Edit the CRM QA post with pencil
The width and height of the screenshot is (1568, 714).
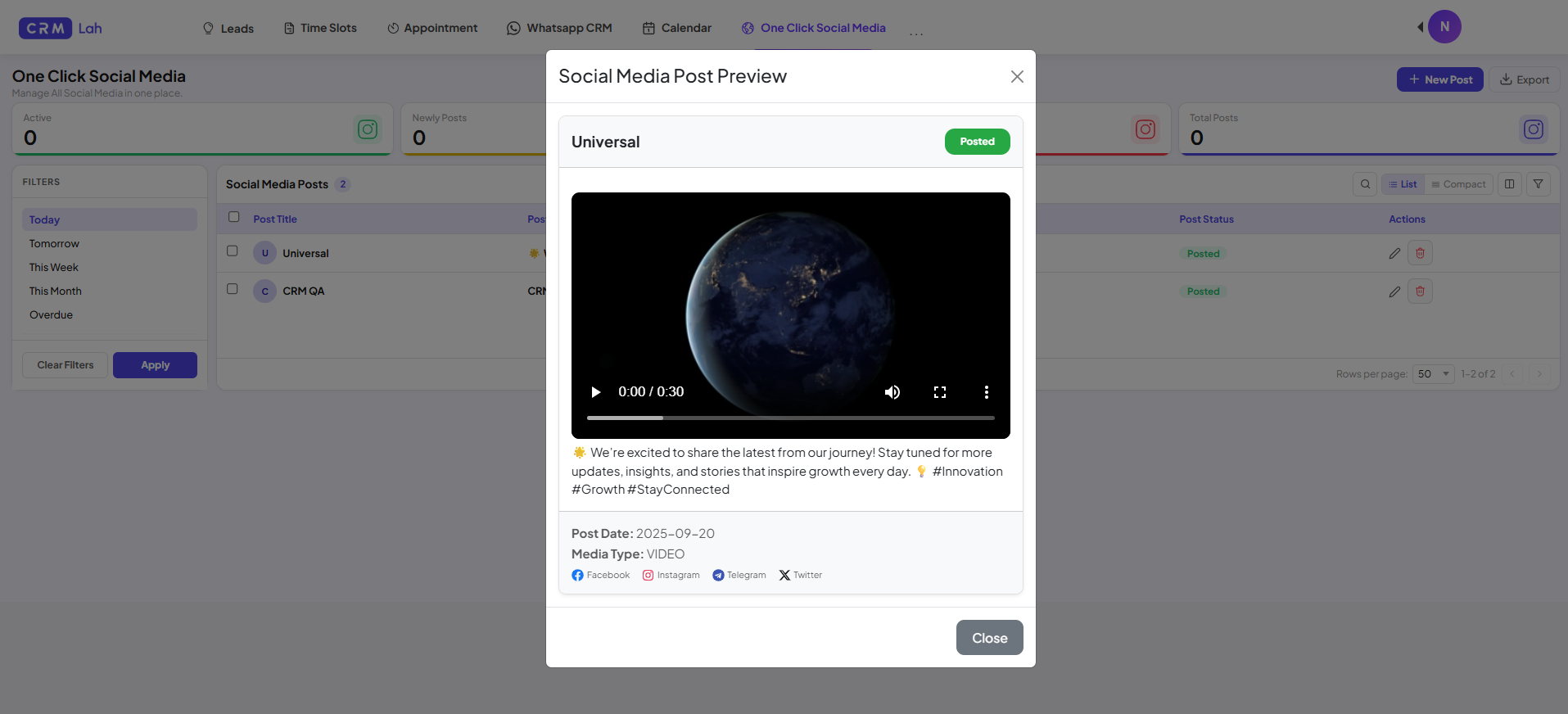1394,291
